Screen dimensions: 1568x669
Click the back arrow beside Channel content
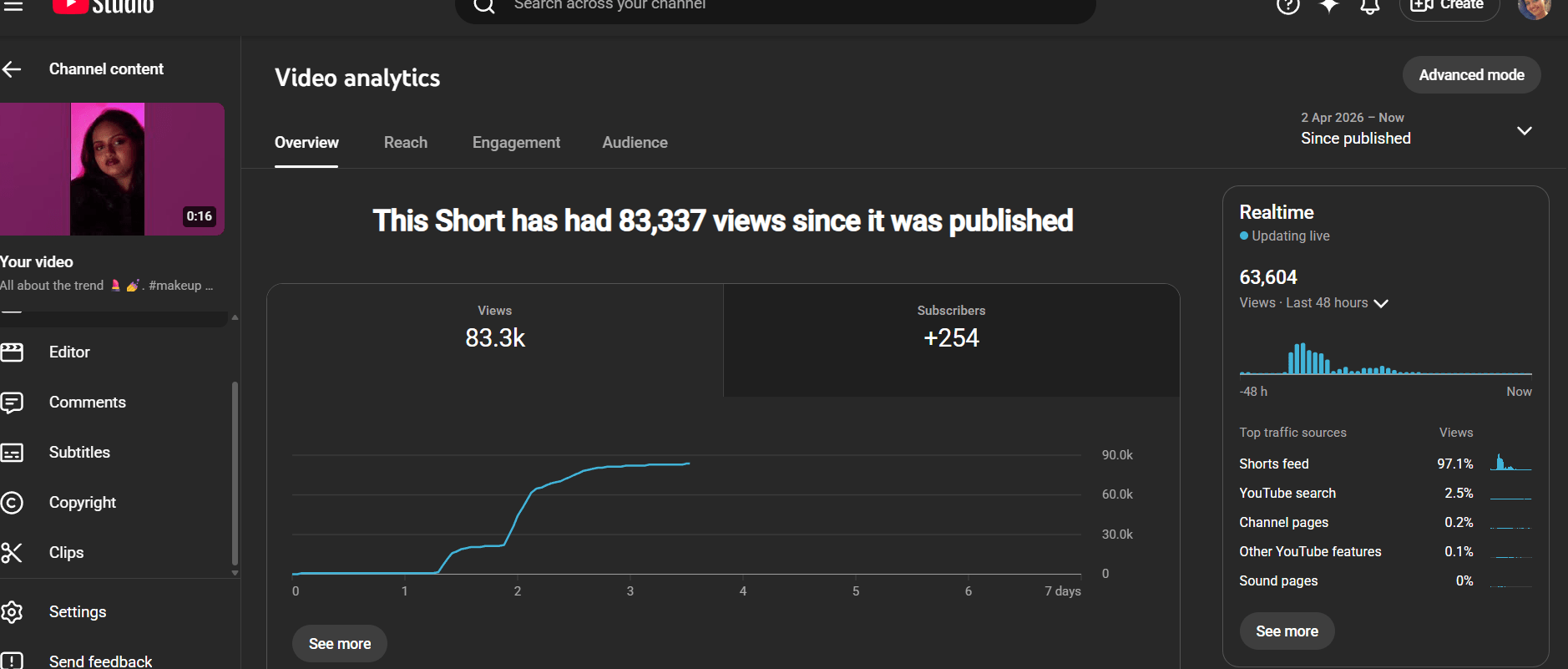coord(12,69)
